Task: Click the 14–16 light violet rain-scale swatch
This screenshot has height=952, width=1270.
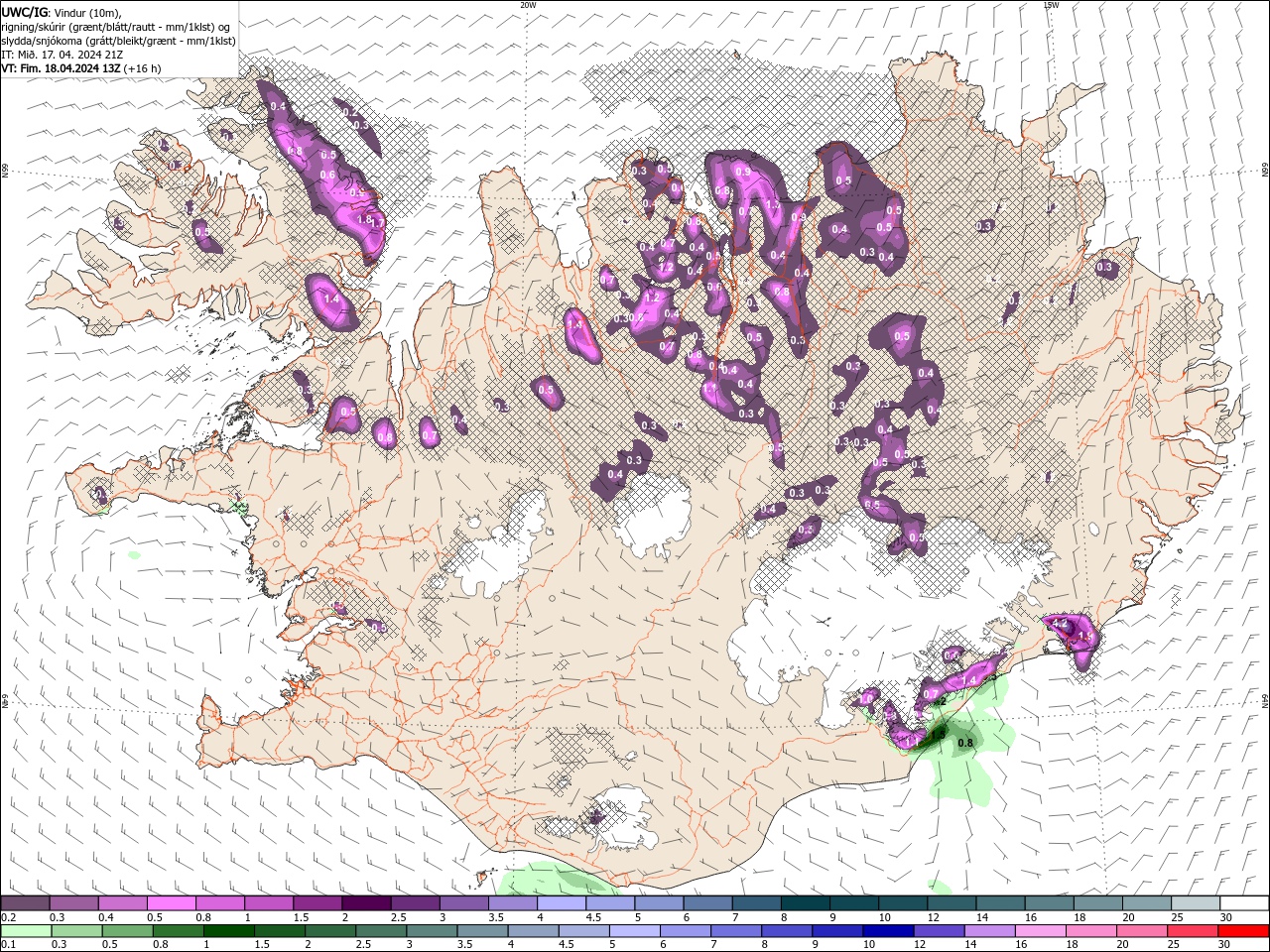Action: pos(989,931)
